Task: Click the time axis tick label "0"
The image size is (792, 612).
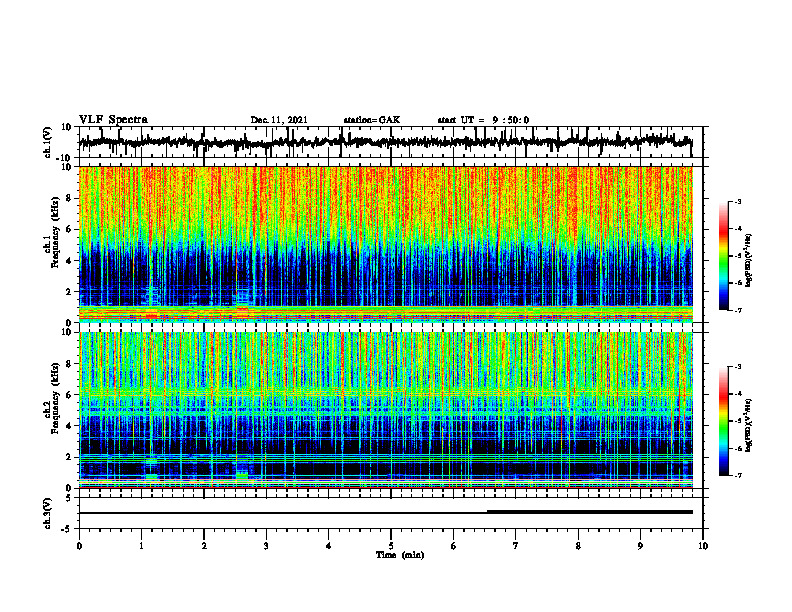Action: pos(79,546)
